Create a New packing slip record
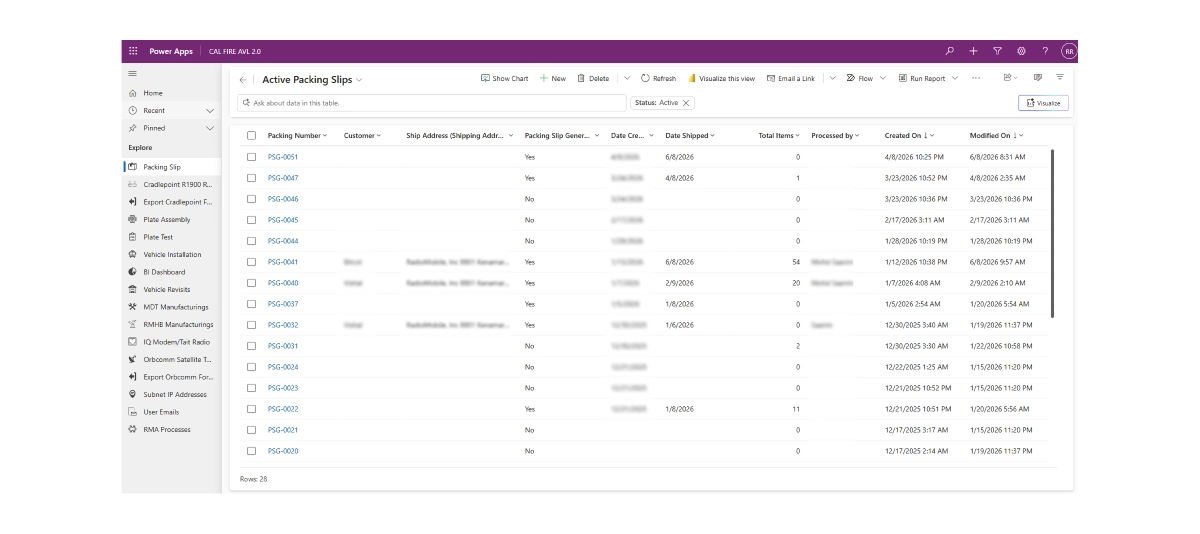The height and width of the screenshot is (534, 1200). [552, 78]
